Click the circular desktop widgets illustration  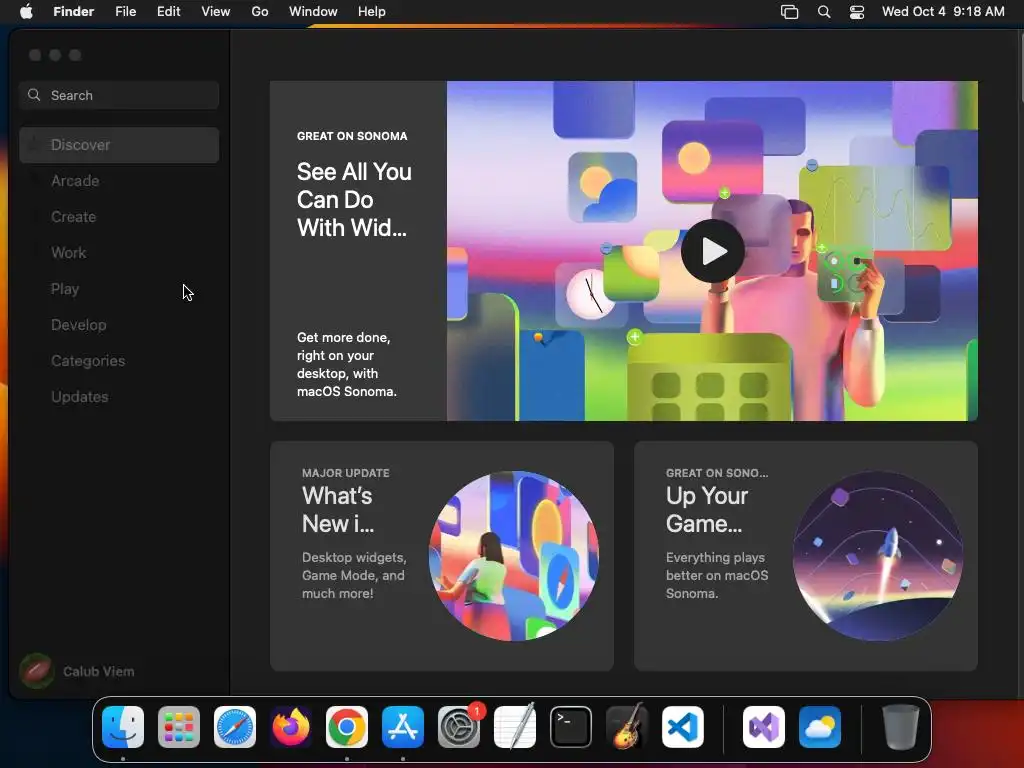tap(514, 556)
